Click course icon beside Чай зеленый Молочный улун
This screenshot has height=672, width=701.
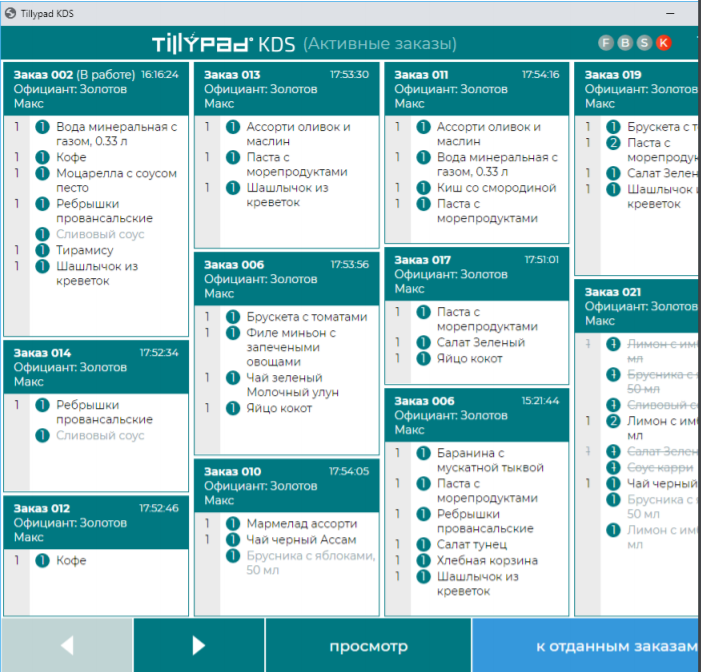point(233,378)
